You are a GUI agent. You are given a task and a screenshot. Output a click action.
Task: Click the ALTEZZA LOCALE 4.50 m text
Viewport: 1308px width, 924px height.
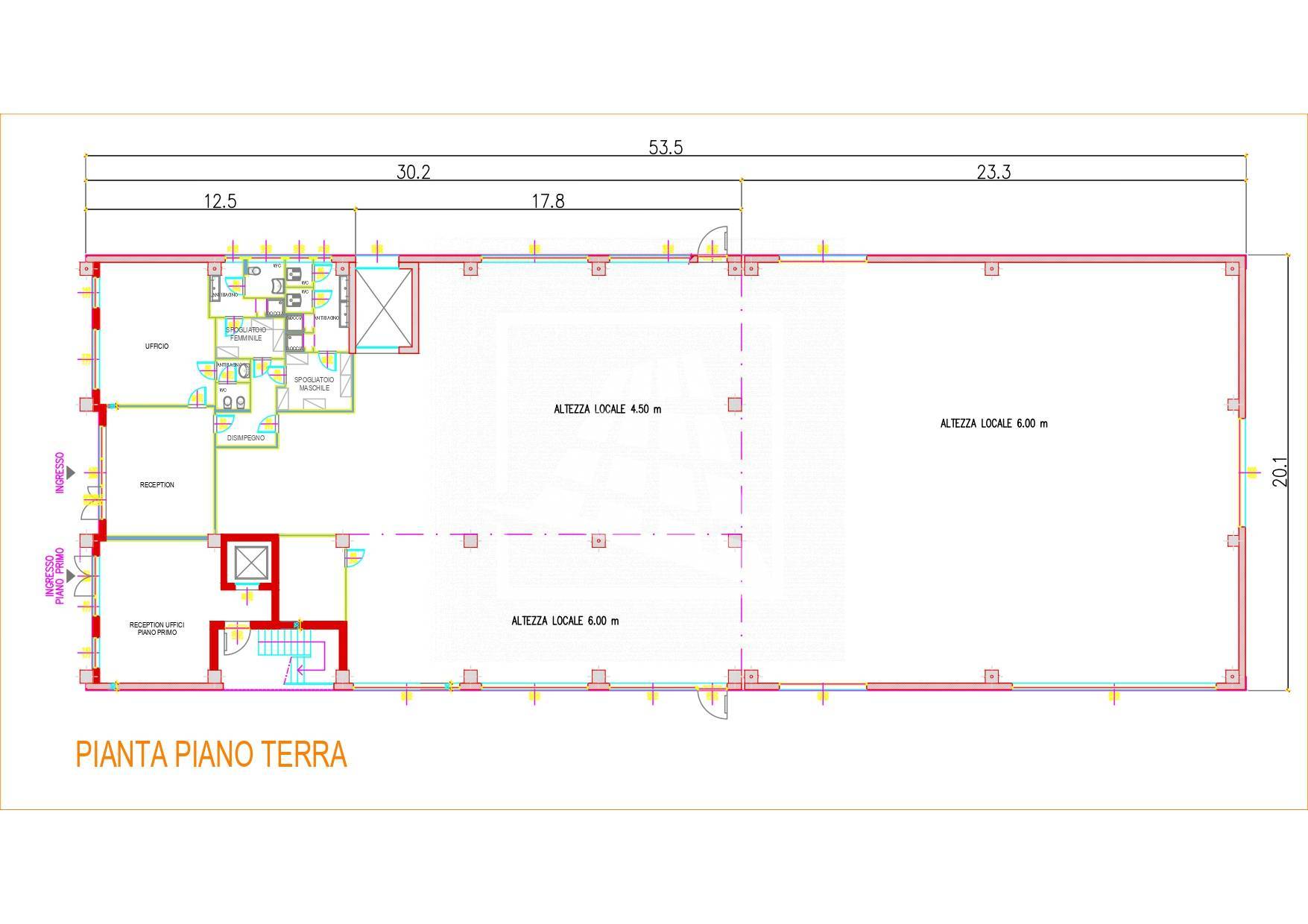point(607,409)
